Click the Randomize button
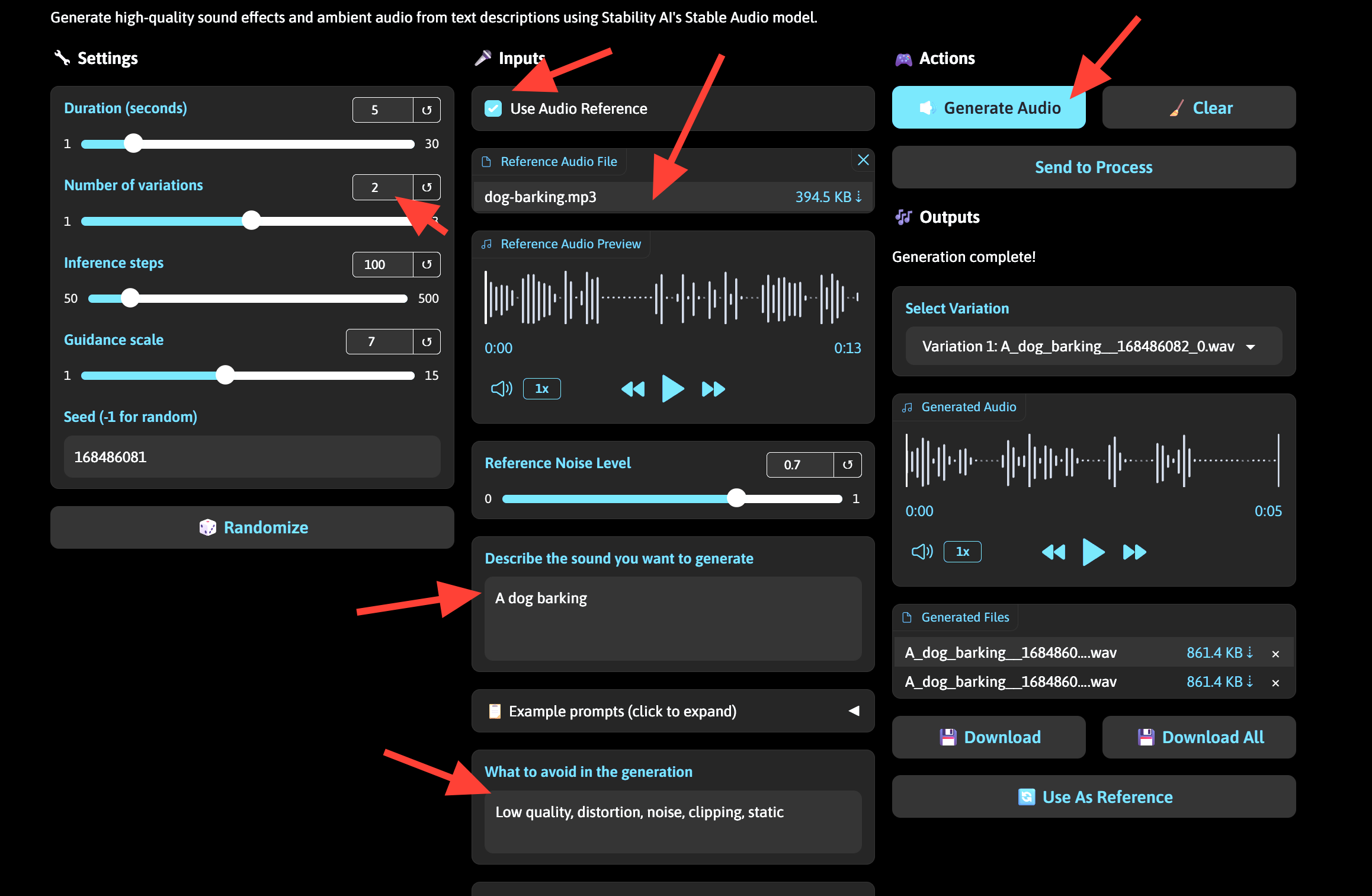This screenshot has height=896, width=1372. click(251, 527)
